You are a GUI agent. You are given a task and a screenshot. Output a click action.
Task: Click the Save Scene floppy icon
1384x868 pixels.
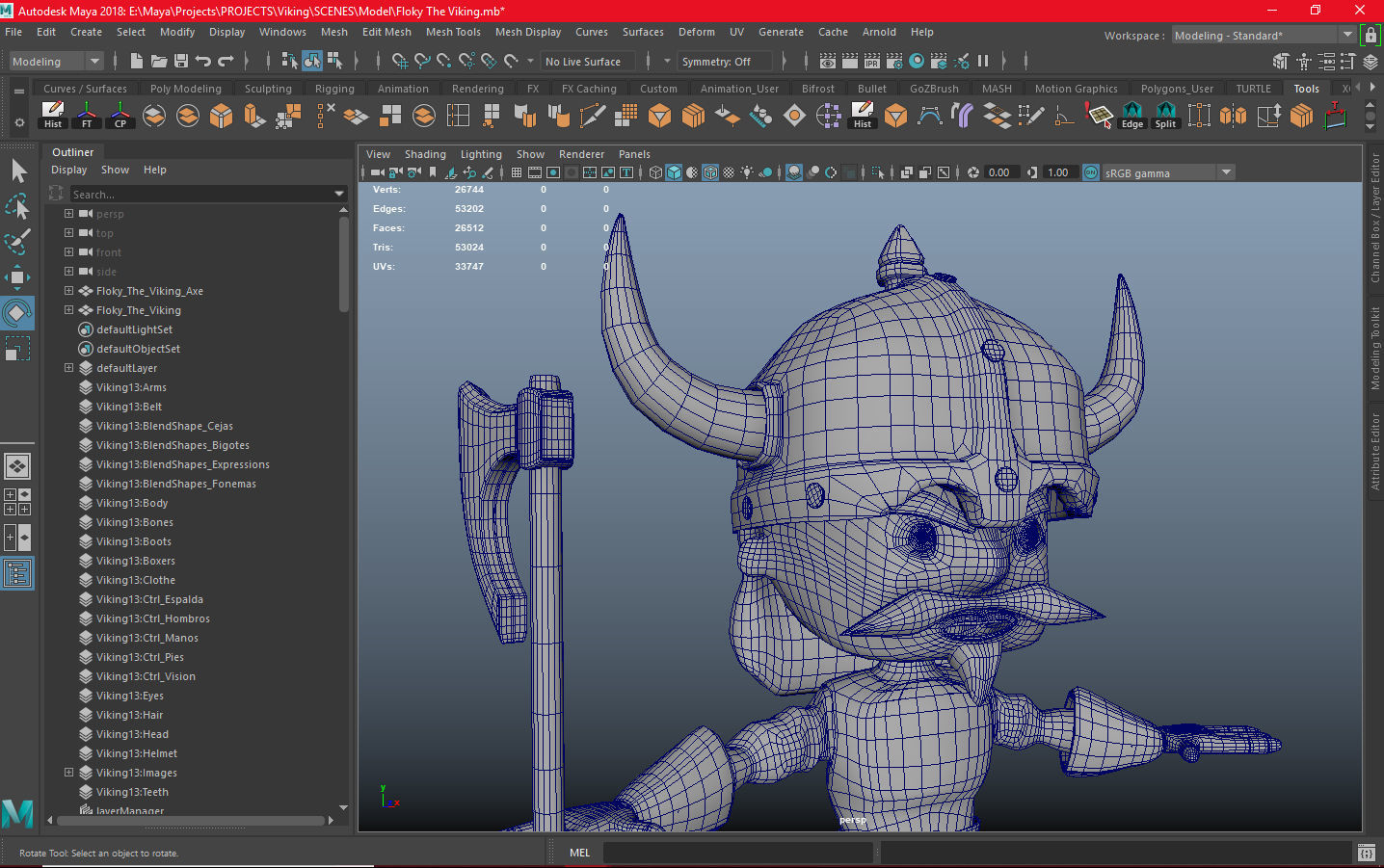point(181,61)
